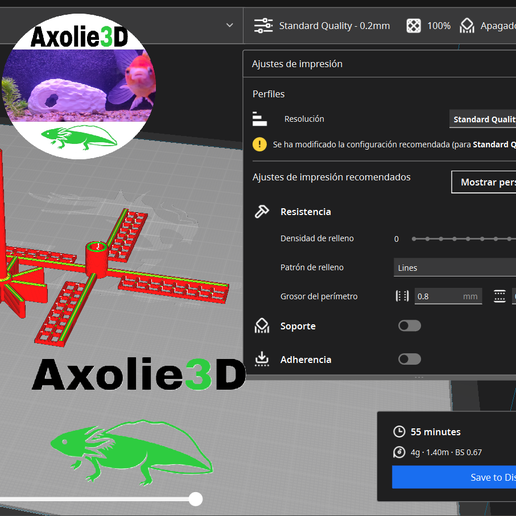Click the Soporte icon
This screenshot has width=516, height=516.
pos(262,326)
